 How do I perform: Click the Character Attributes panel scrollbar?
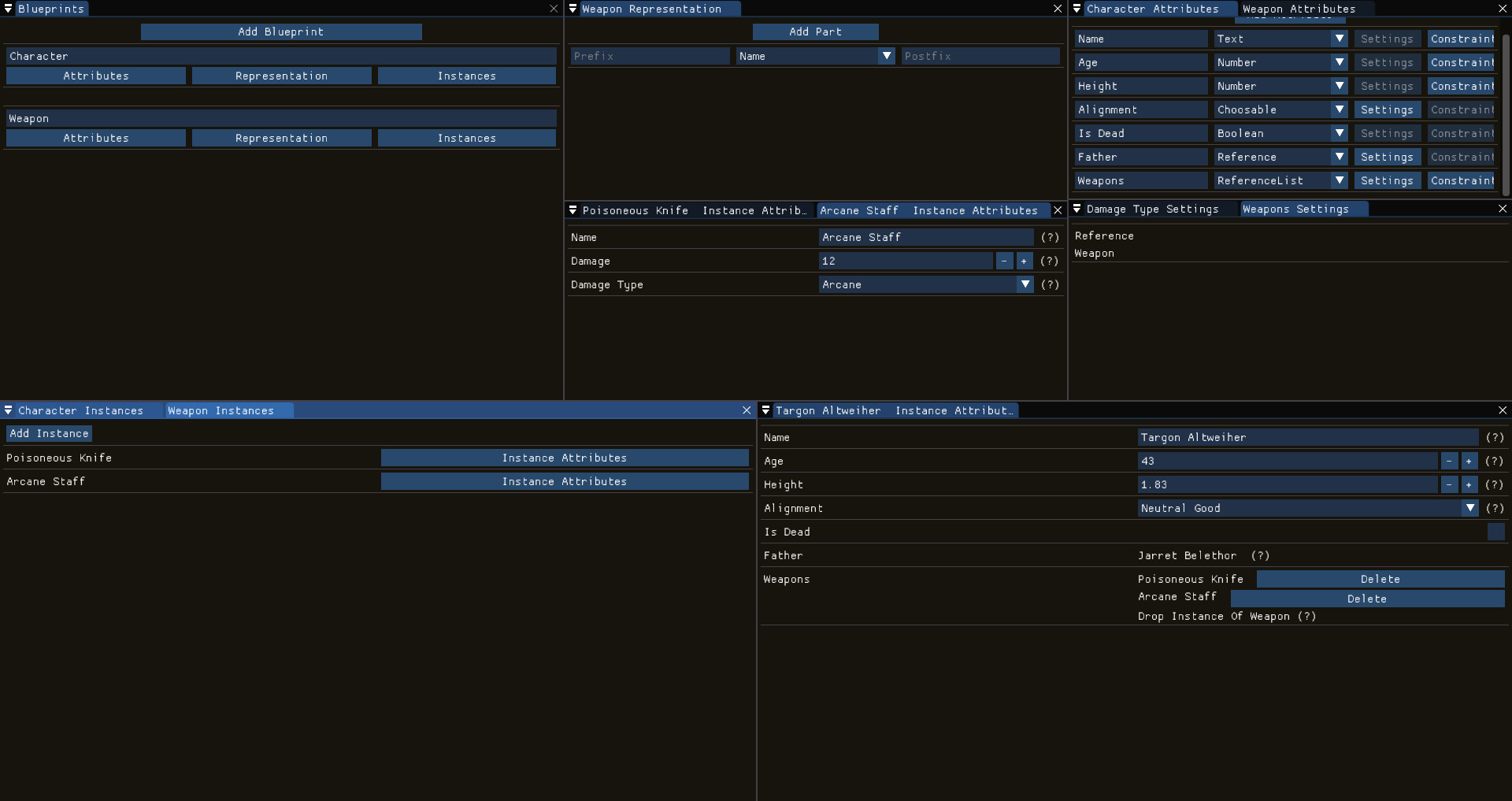click(1506, 110)
